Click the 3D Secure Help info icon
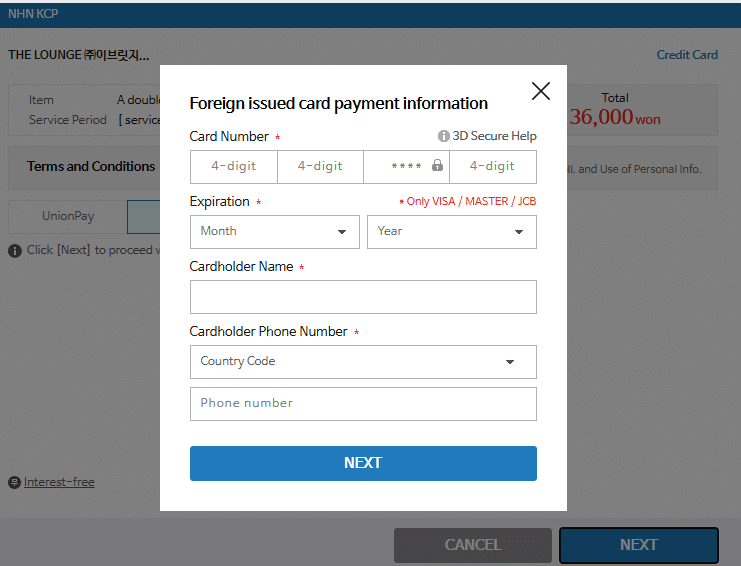 [x=443, y=136]
